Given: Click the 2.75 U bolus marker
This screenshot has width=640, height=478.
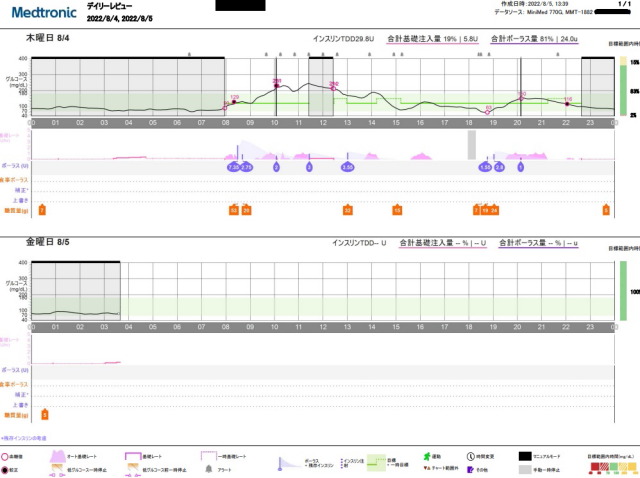Looking at the screenshot, I should coord(247,167).
